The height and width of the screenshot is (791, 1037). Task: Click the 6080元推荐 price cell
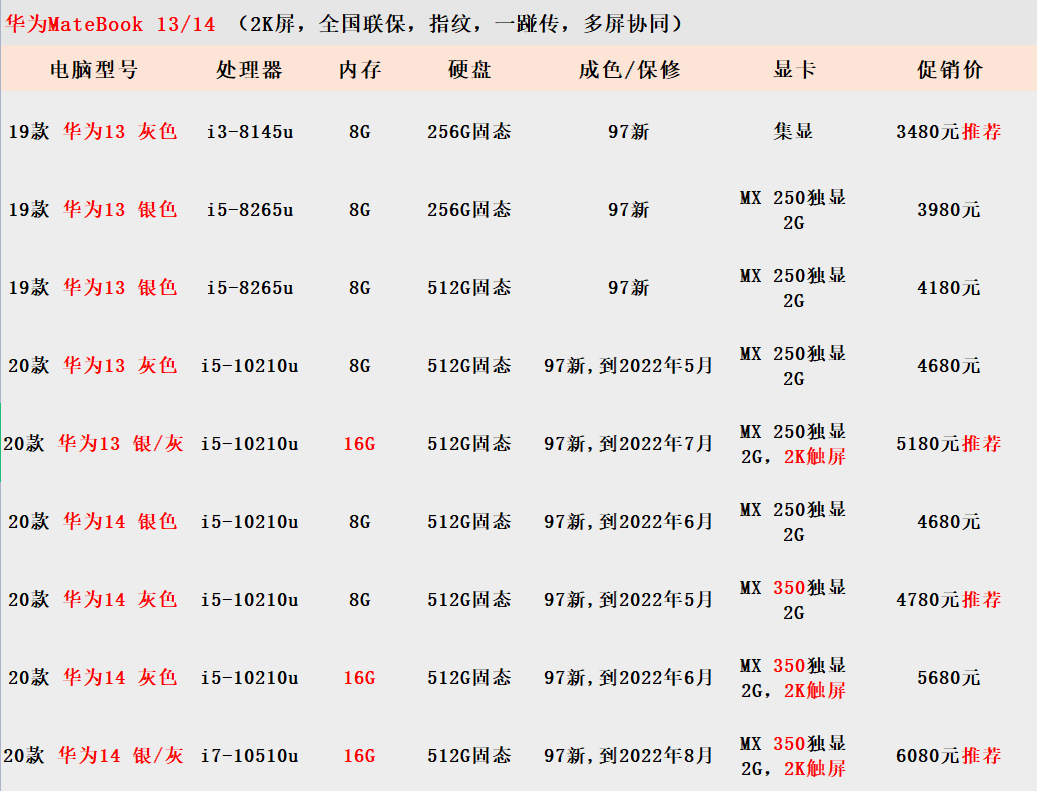click(948, 755)
